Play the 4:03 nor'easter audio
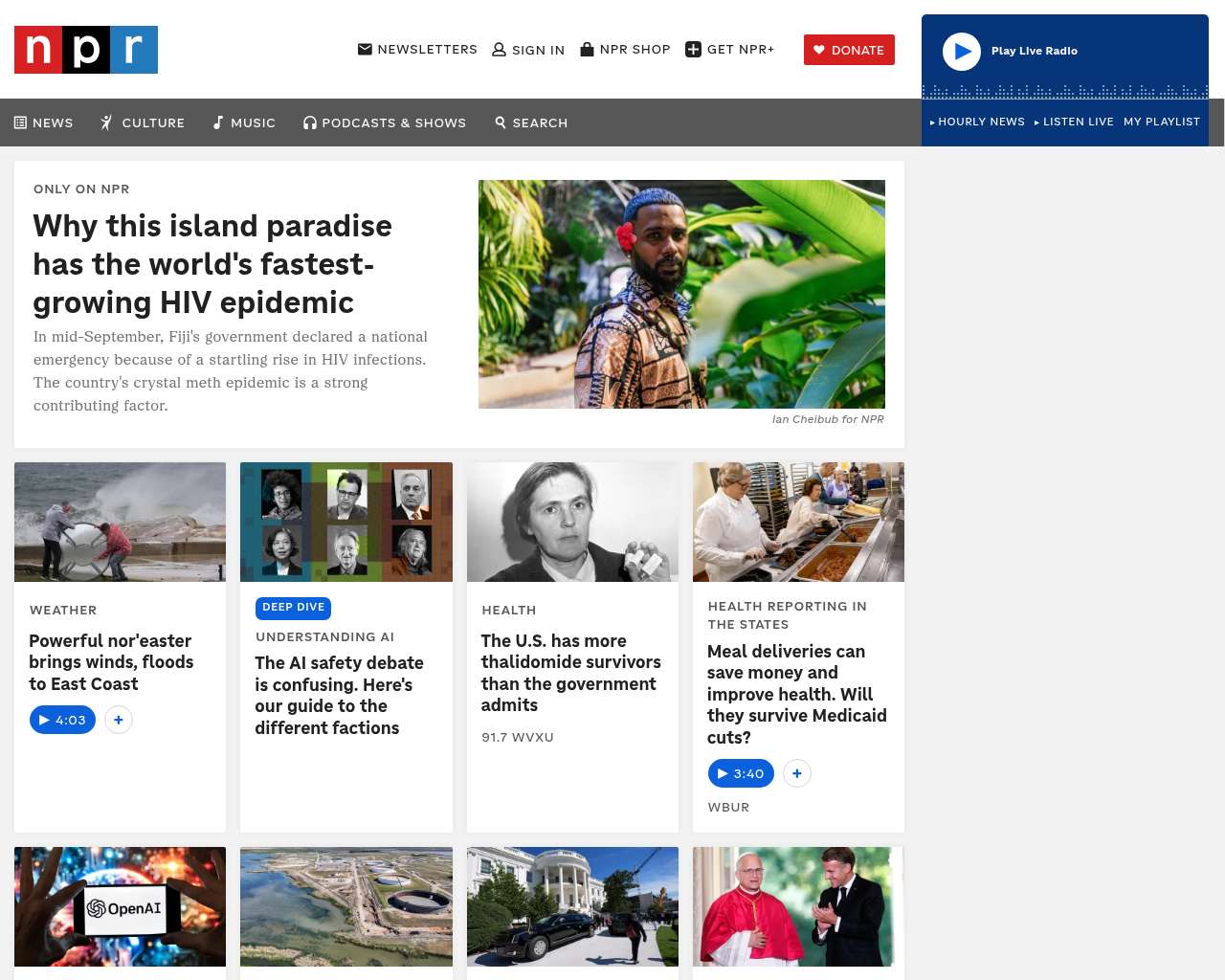The width and height of the screenshot is (1225, 980). tap(62, 720)
